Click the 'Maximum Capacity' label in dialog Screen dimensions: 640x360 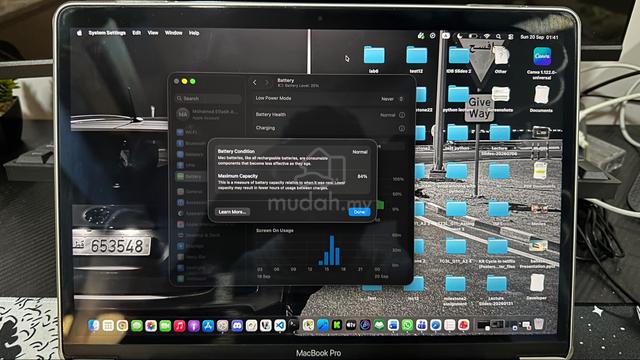[x=238, y=176]
